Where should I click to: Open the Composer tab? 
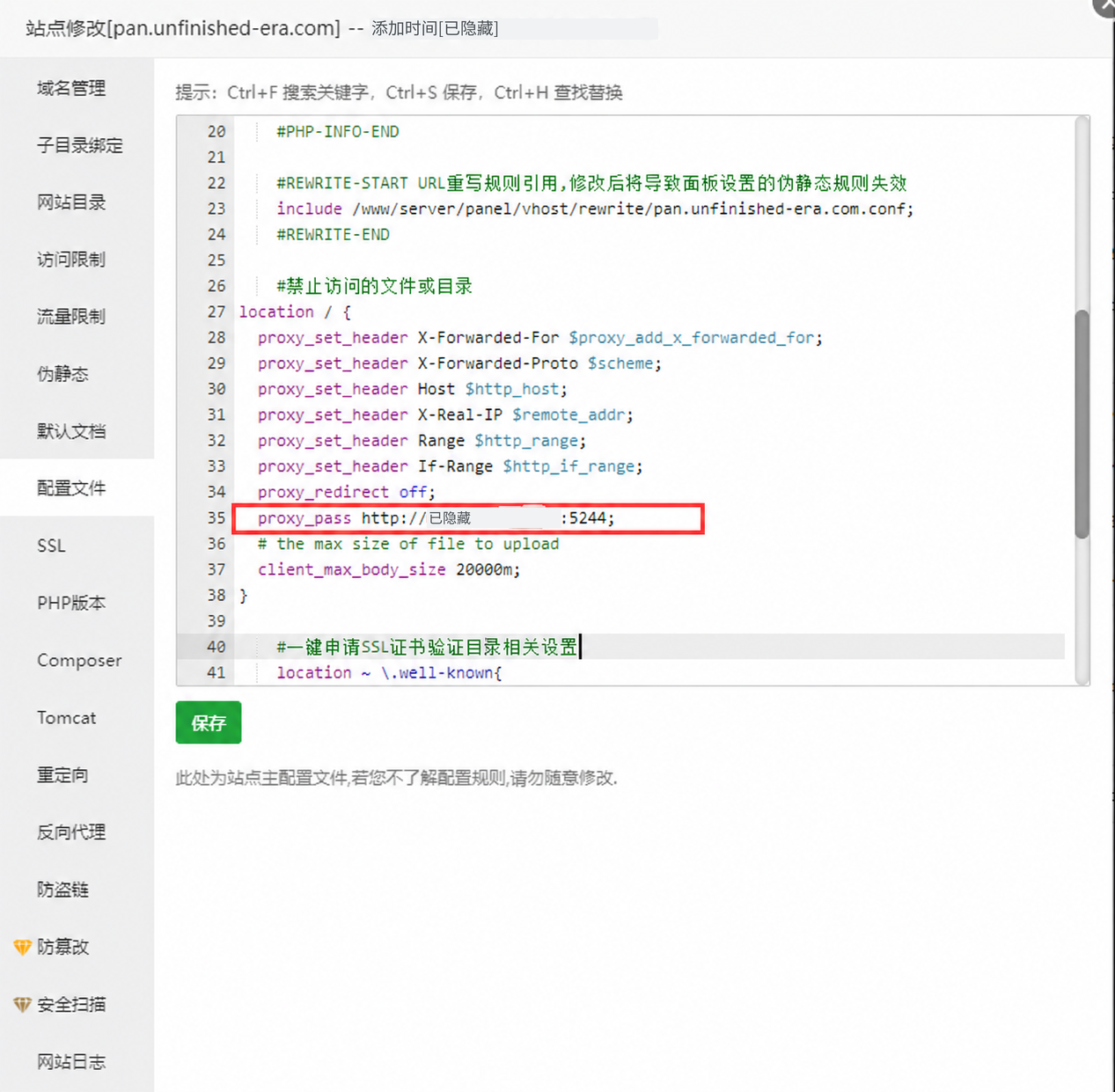point(77,660)
